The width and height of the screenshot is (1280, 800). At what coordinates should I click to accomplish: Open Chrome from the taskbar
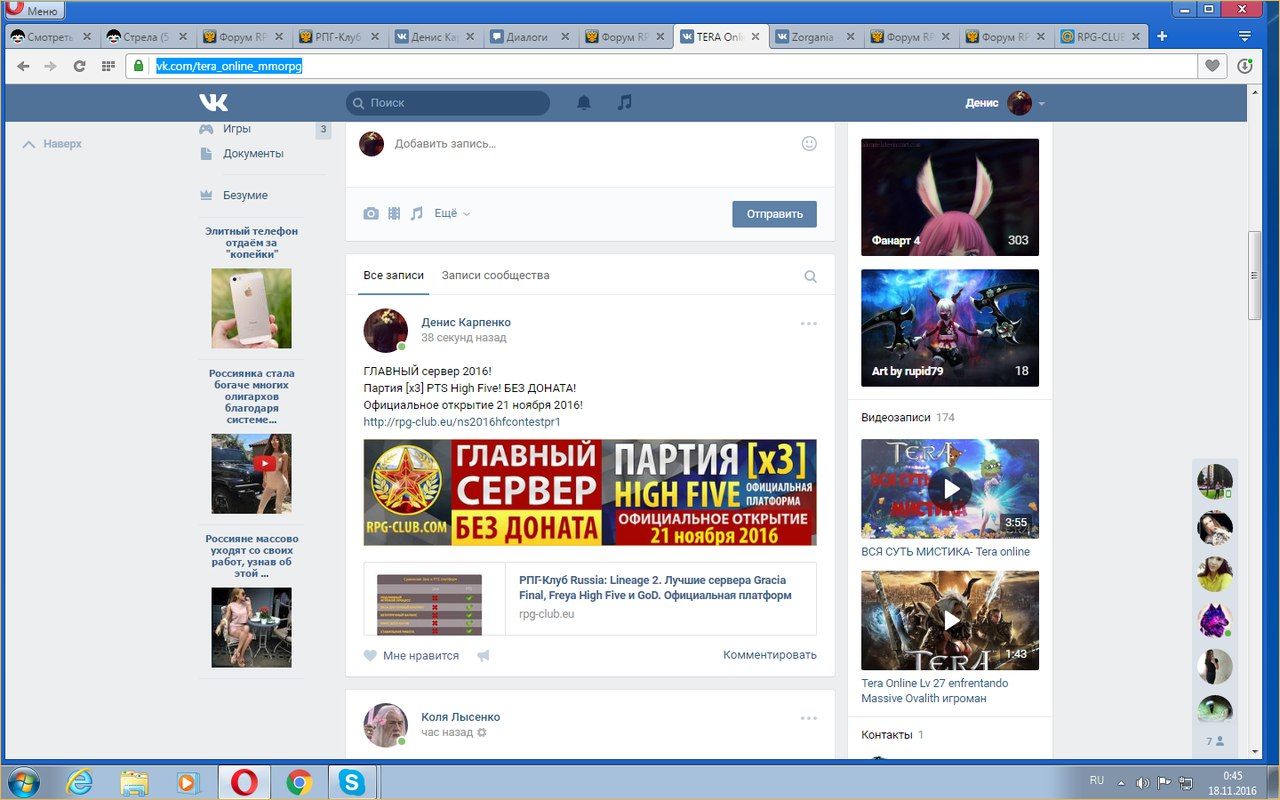(x=298, y=782)
